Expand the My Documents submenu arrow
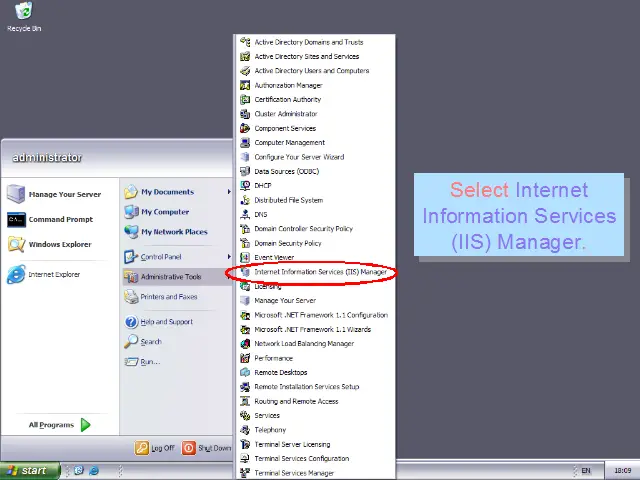This screenshot has width=640, height=480. pyautogui.click(x=229, y=191)
